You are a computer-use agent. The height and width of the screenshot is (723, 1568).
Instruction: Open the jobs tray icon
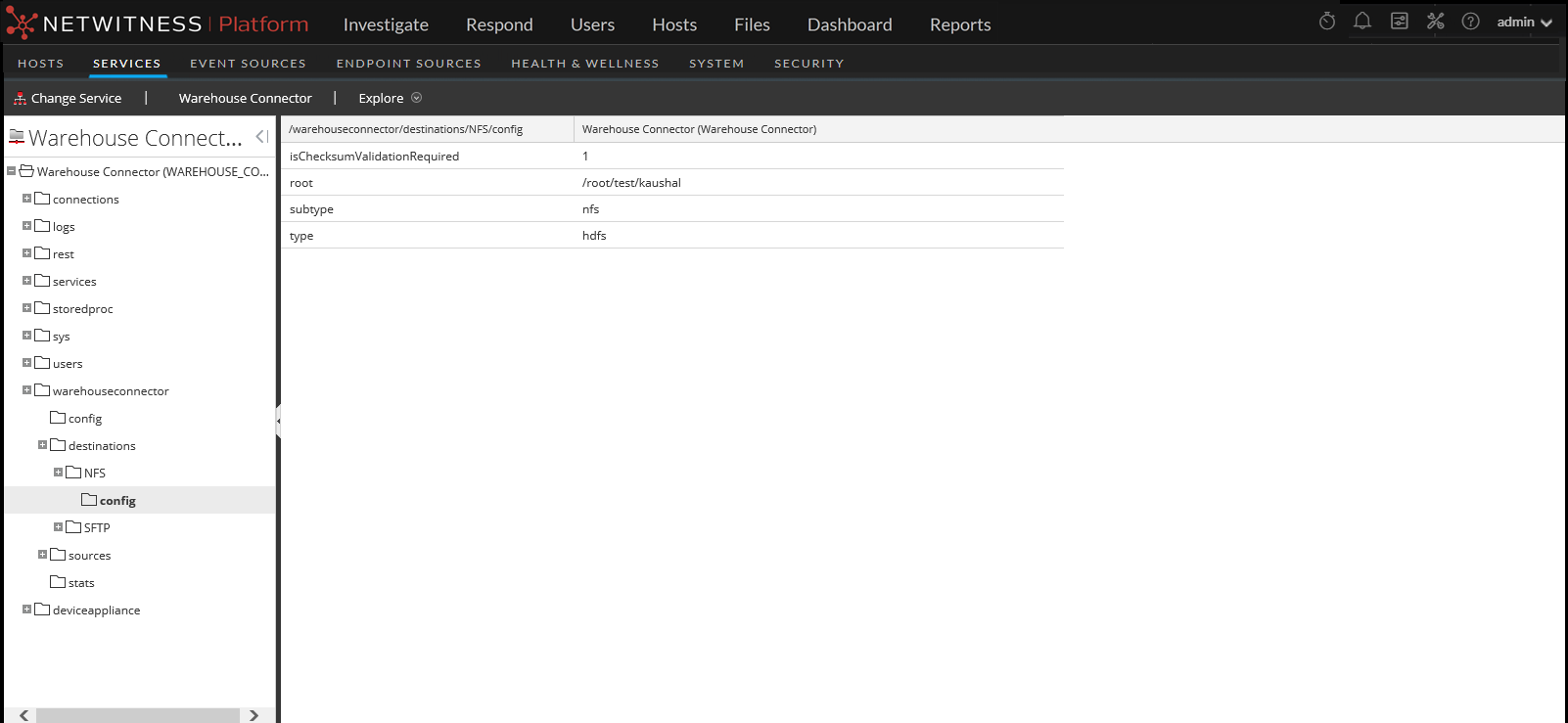pyautogui.click(x=1400, y=22)
